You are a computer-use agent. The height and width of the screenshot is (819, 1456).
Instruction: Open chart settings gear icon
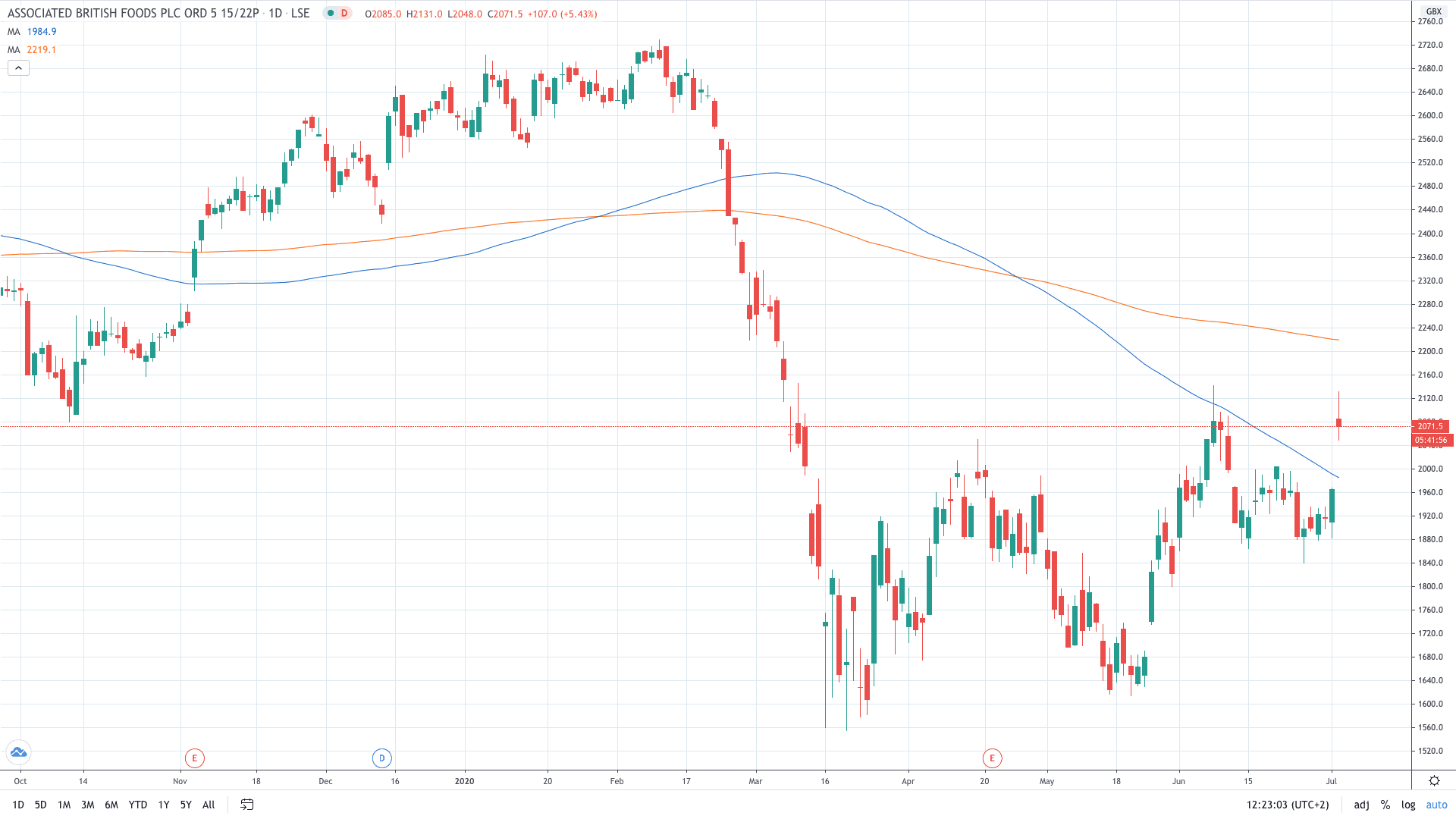click(1434, 780)
